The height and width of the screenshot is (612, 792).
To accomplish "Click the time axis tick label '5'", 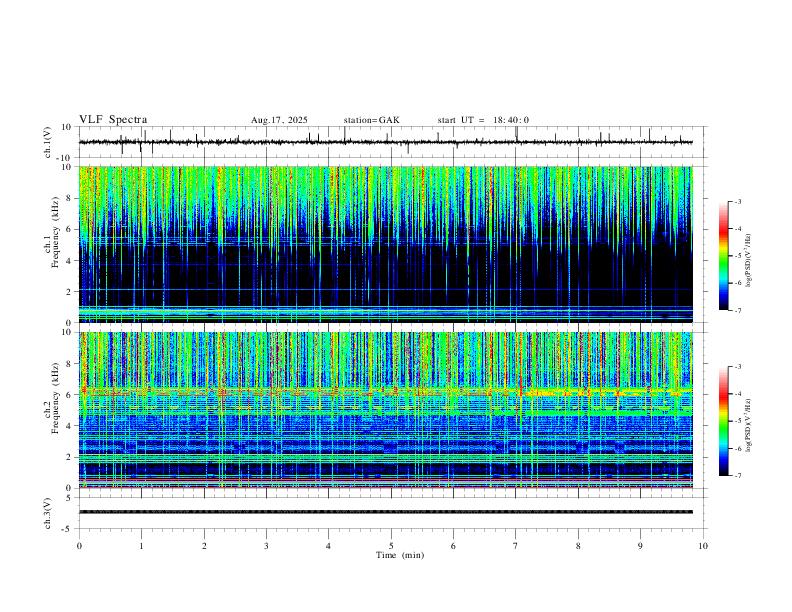I will click(391, 546).
